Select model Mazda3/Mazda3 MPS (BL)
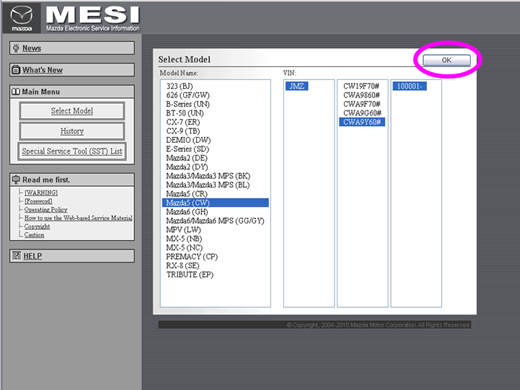 [208, 185]
